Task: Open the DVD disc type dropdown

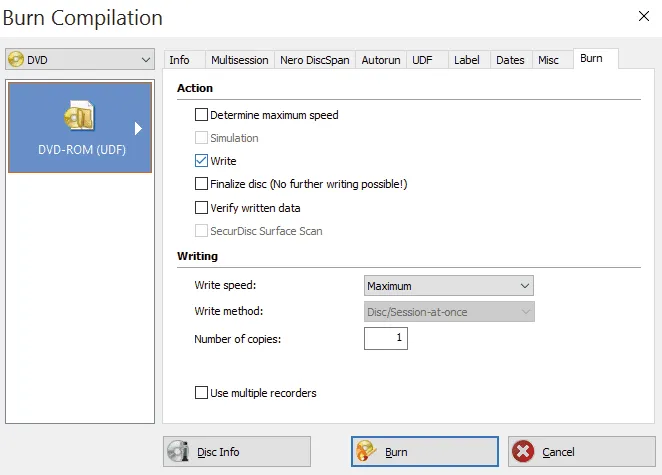Action: (x=80, y=60)
